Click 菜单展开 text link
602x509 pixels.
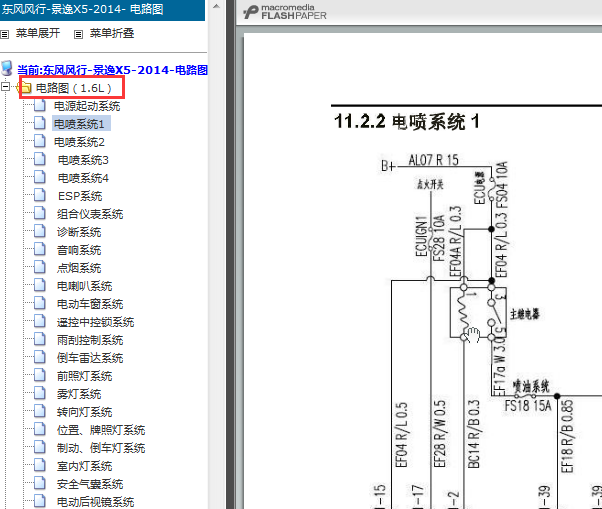pyautogui.click(x=38, y=33)
